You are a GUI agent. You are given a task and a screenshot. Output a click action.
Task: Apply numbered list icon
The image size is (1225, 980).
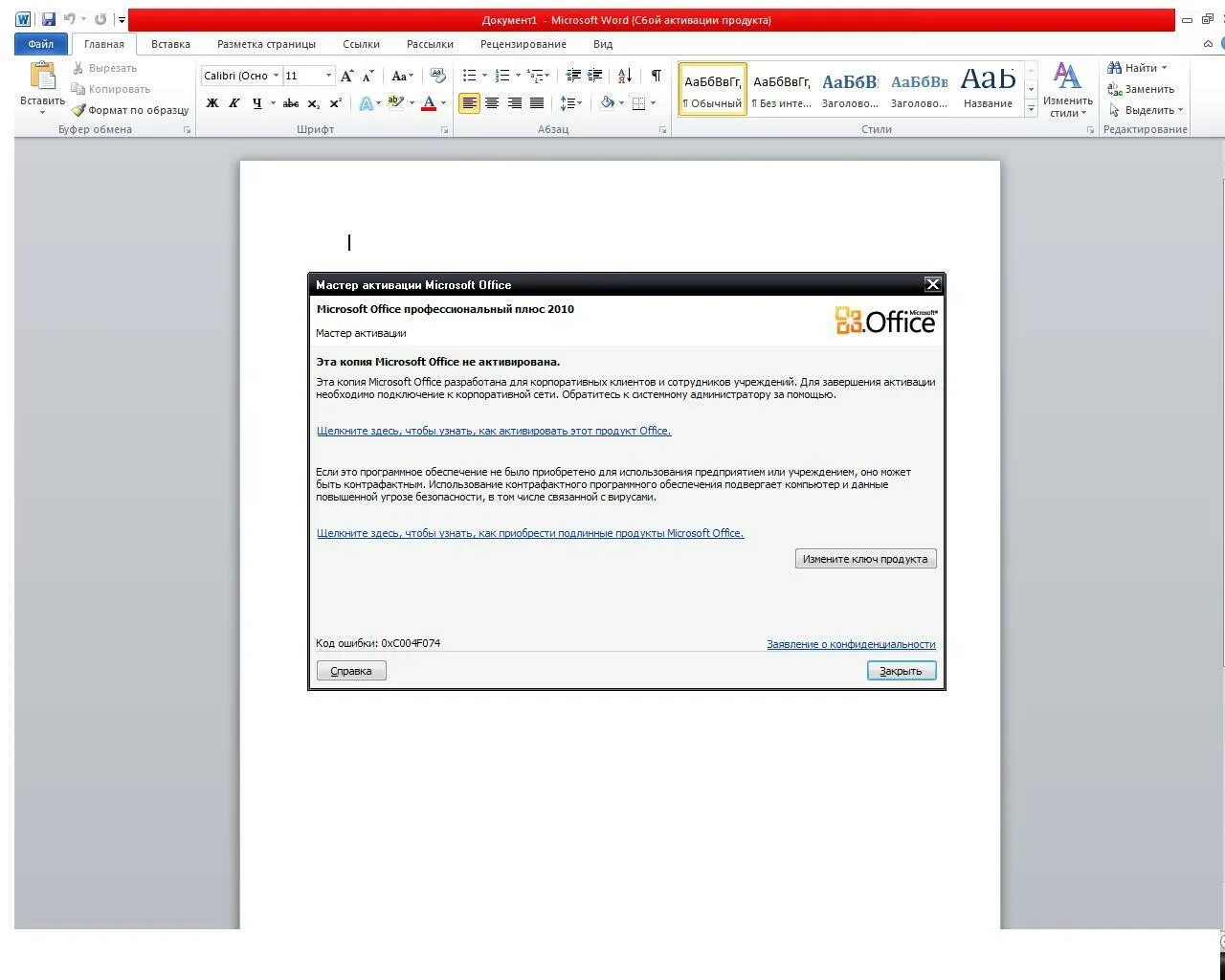pos(502,76)
